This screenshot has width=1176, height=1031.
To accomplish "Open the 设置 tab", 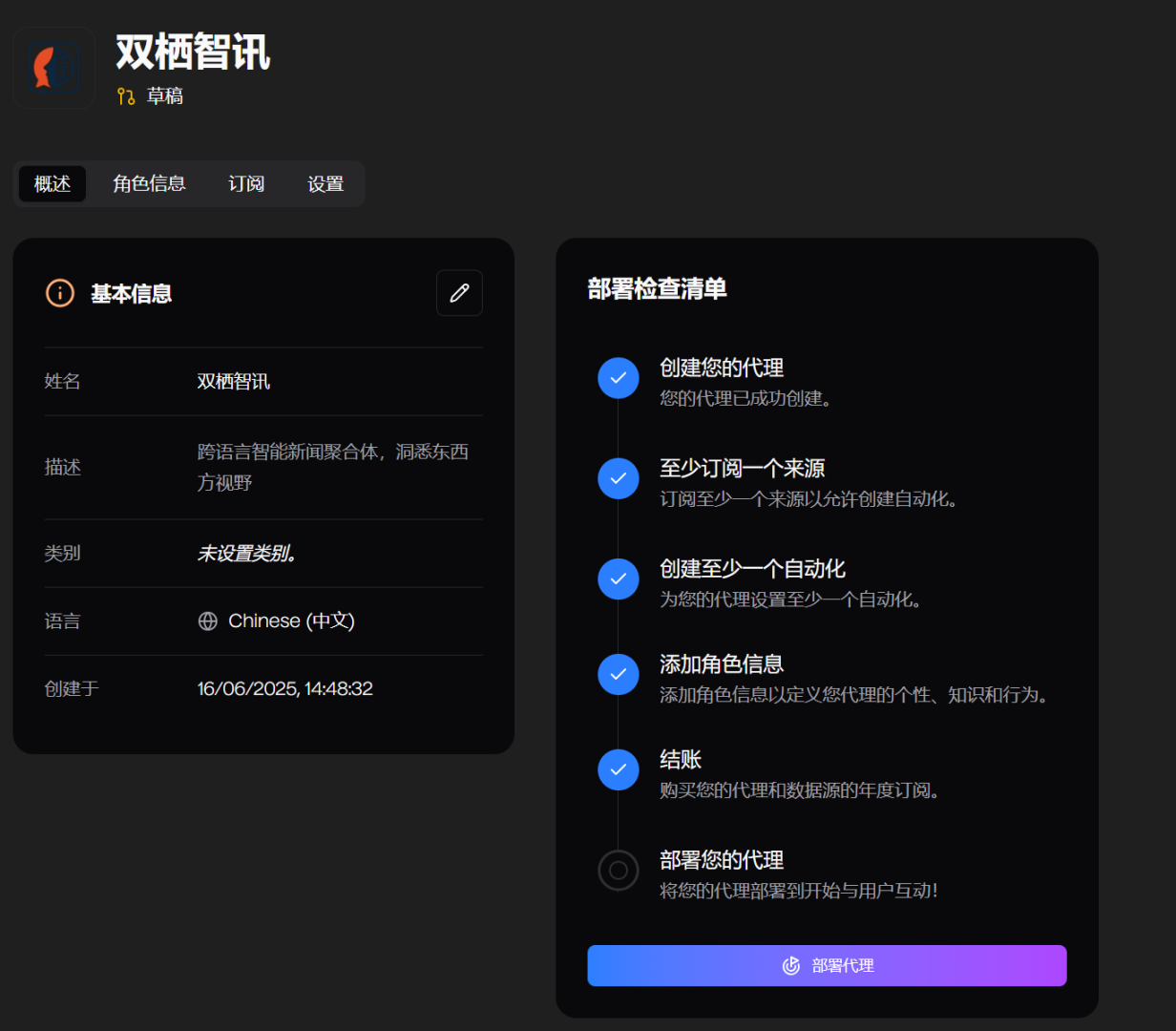I will [x=325, y=184].
